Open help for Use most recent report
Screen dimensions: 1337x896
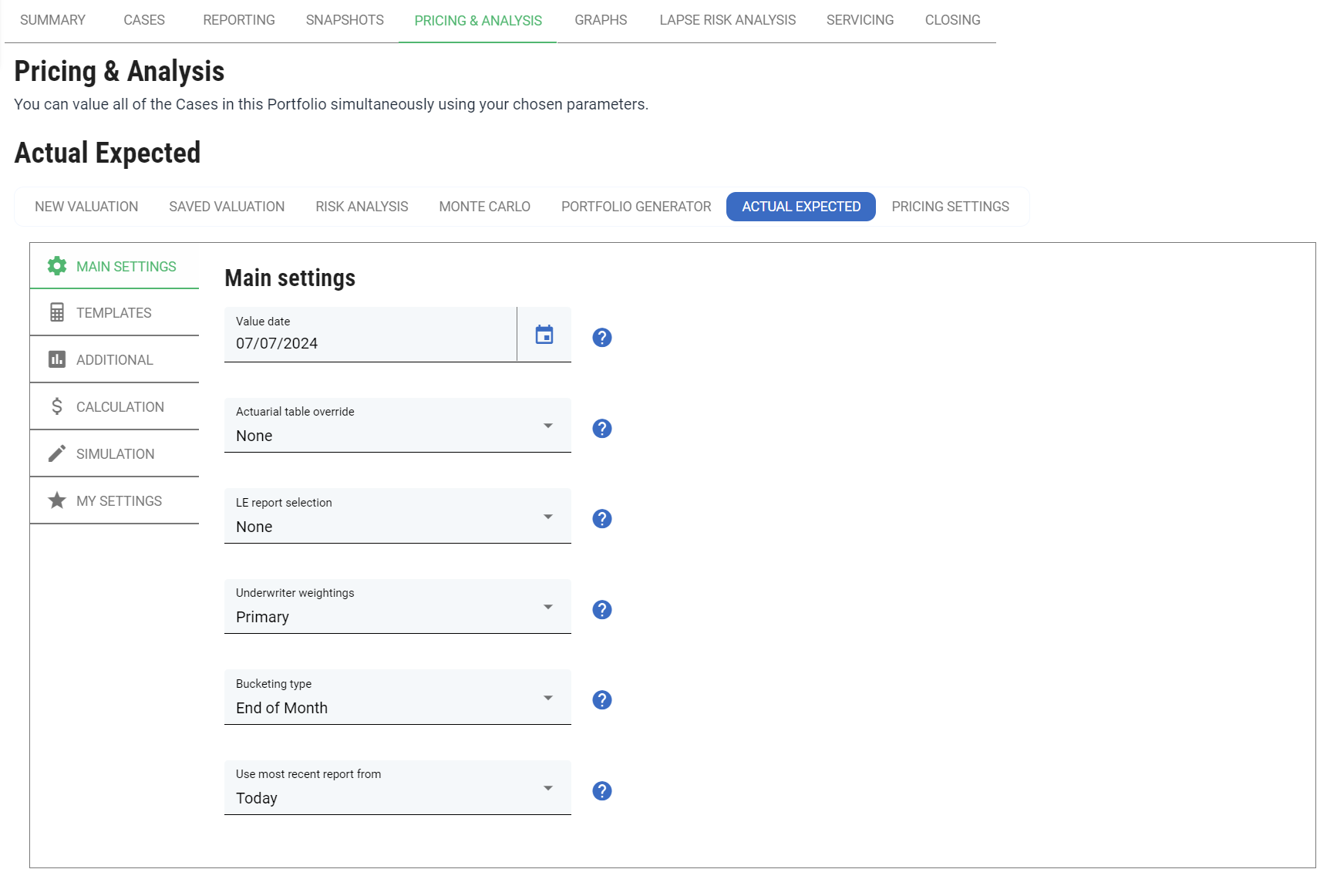tap(601, 791)
